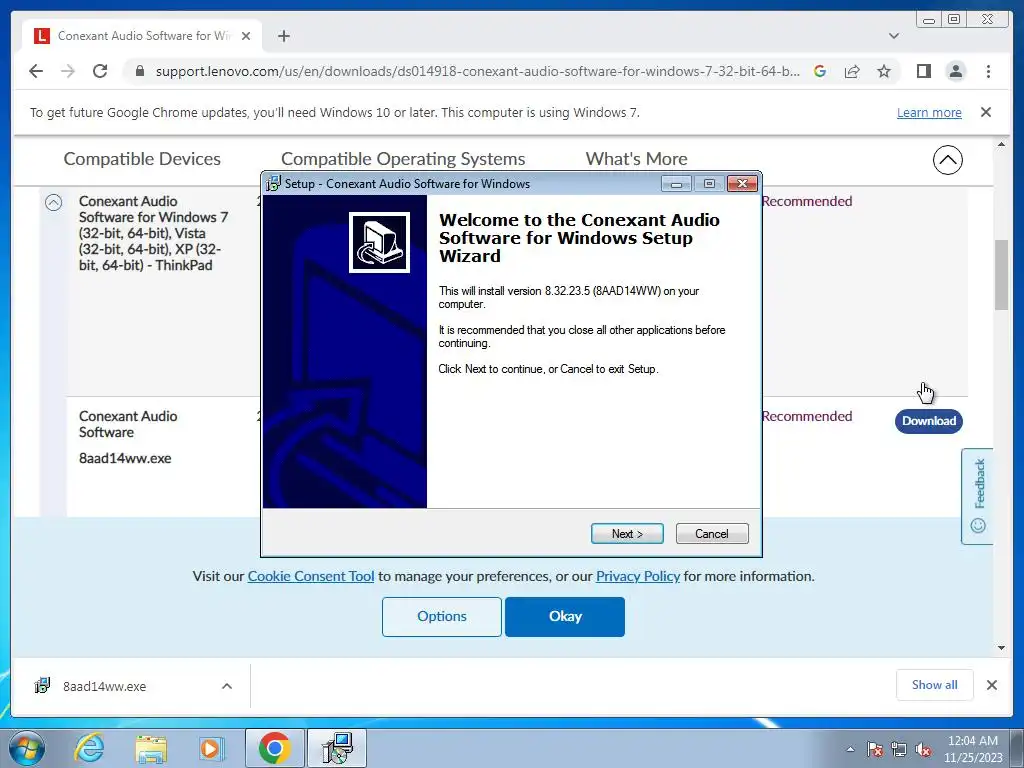
Task: Click the address bar URL field
Action: click(x=477, y=71)
